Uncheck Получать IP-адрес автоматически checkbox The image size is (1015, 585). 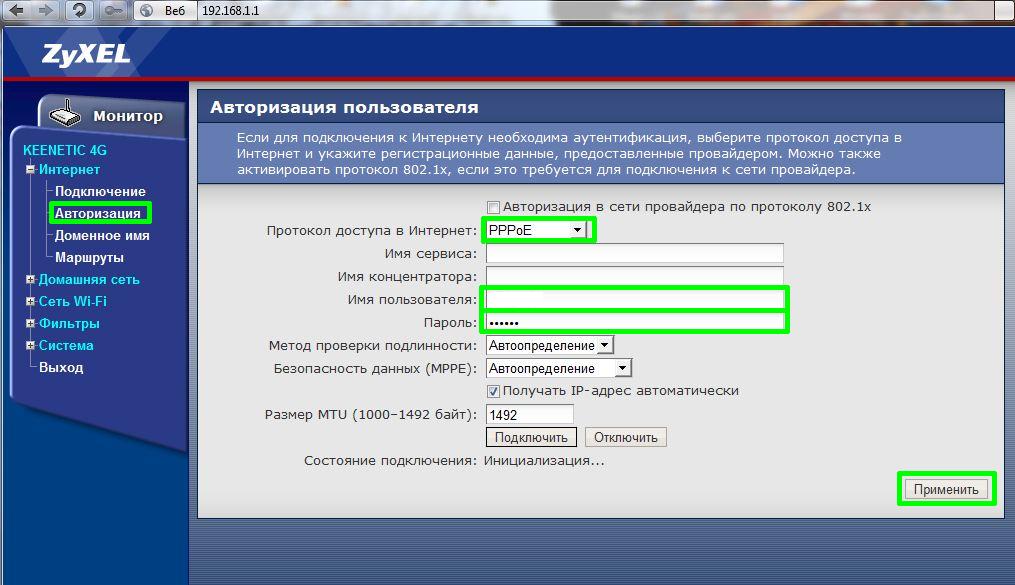click(x=493, y=391)
